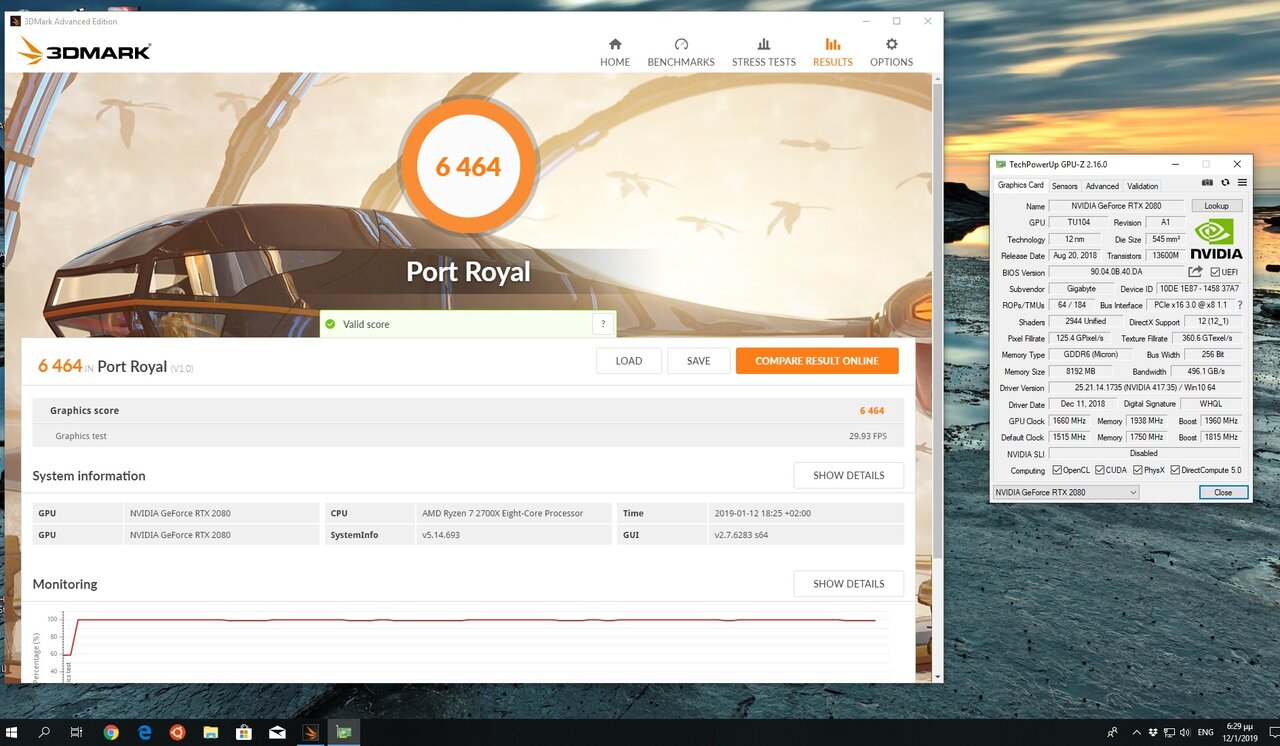Open taskbar search magnifier

tap(44, 732)
